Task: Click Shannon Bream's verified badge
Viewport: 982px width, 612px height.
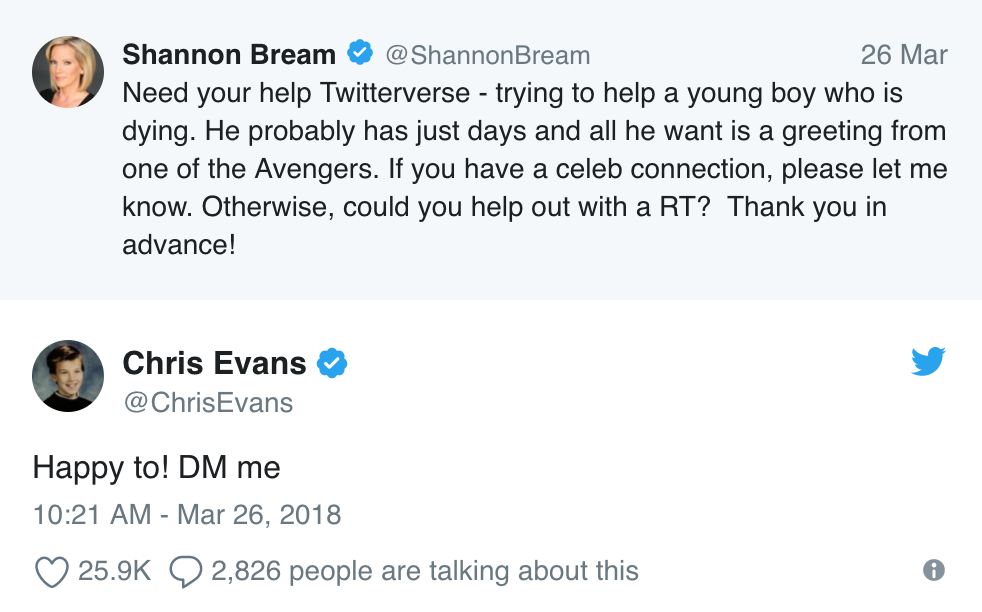Action: pyautogui.click(x=359, y=53)
